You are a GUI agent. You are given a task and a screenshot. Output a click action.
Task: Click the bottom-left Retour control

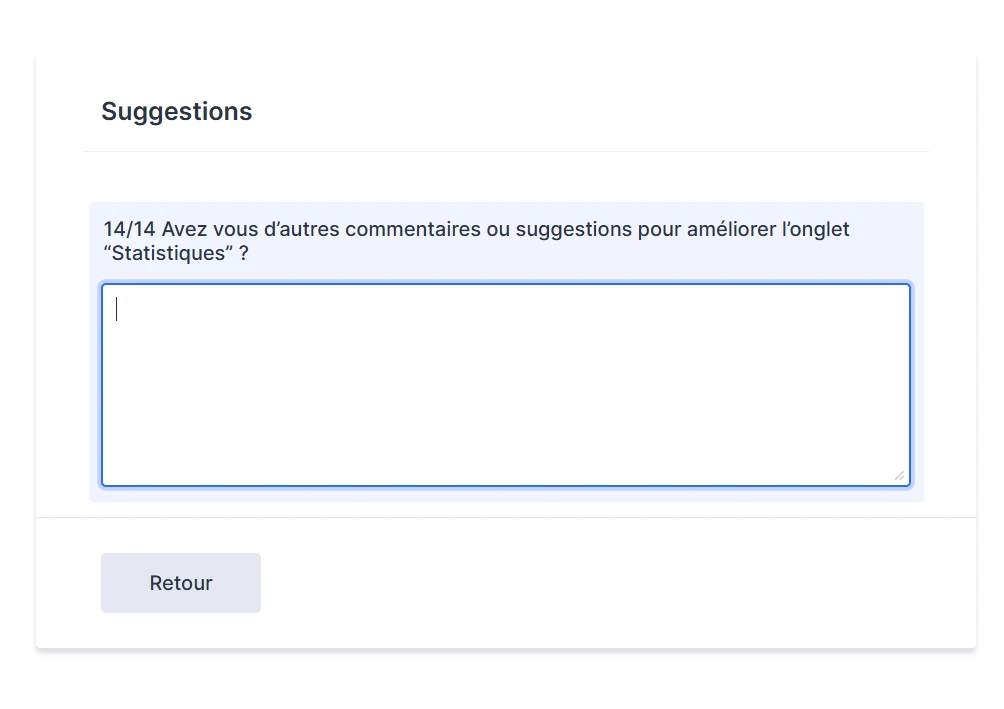(x=180, y=583)
